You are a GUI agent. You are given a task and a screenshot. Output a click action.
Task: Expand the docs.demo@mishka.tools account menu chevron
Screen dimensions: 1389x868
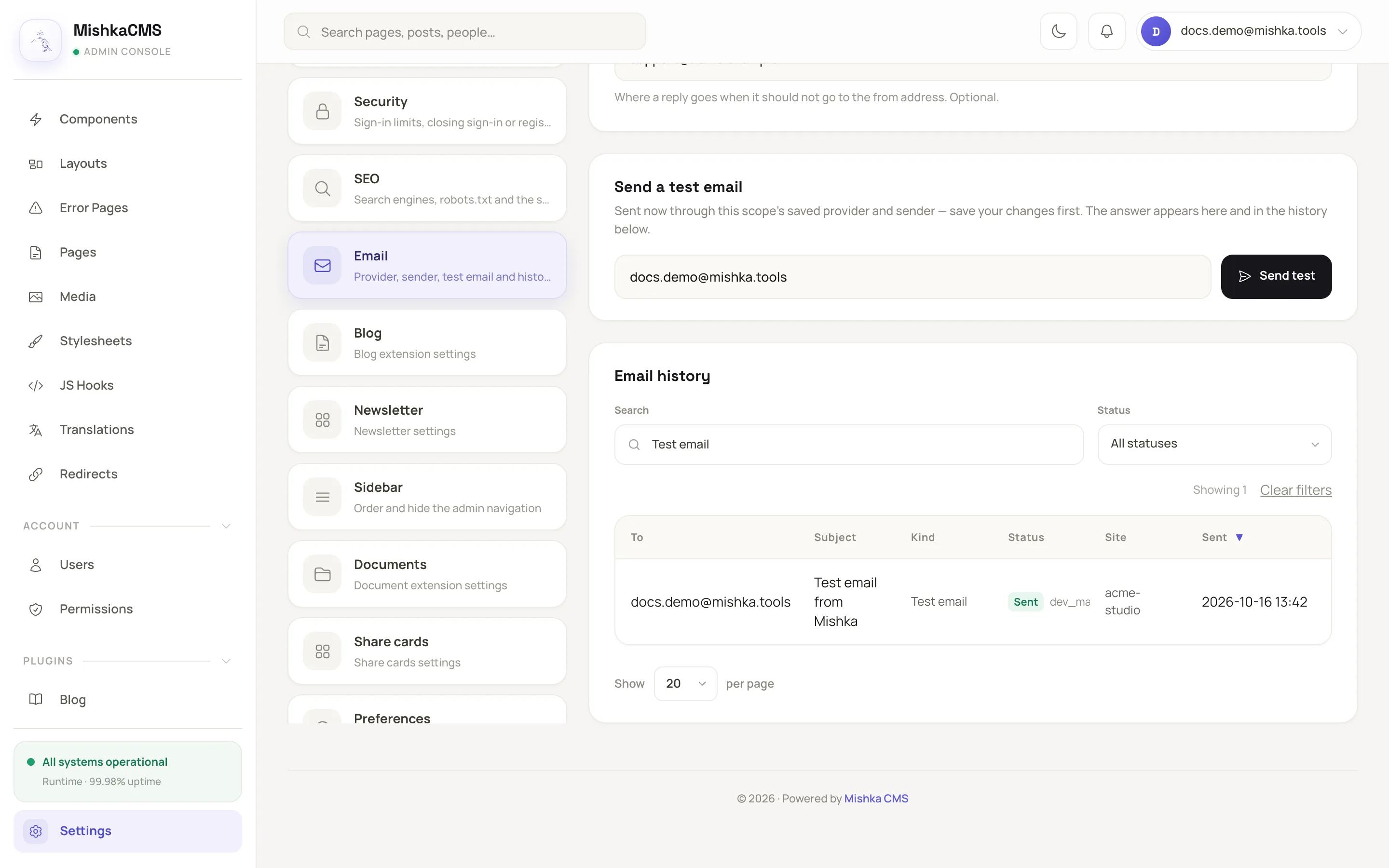point(1343,31)
